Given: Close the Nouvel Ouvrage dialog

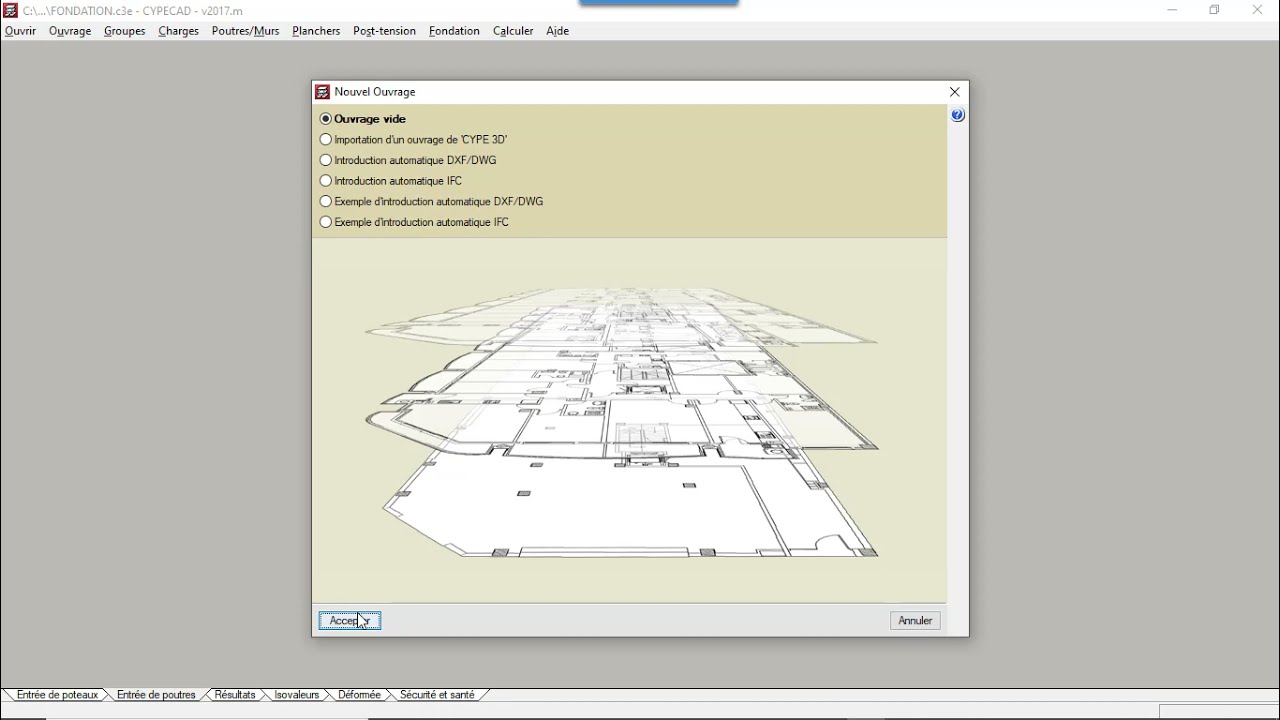Looking at the screenshot, I should 955,92.
